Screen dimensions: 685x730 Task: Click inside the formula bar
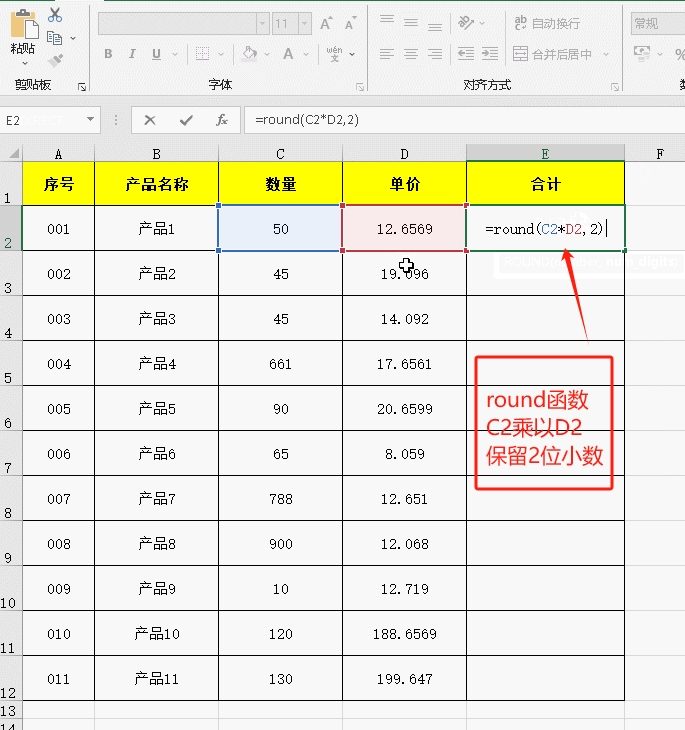465,120
